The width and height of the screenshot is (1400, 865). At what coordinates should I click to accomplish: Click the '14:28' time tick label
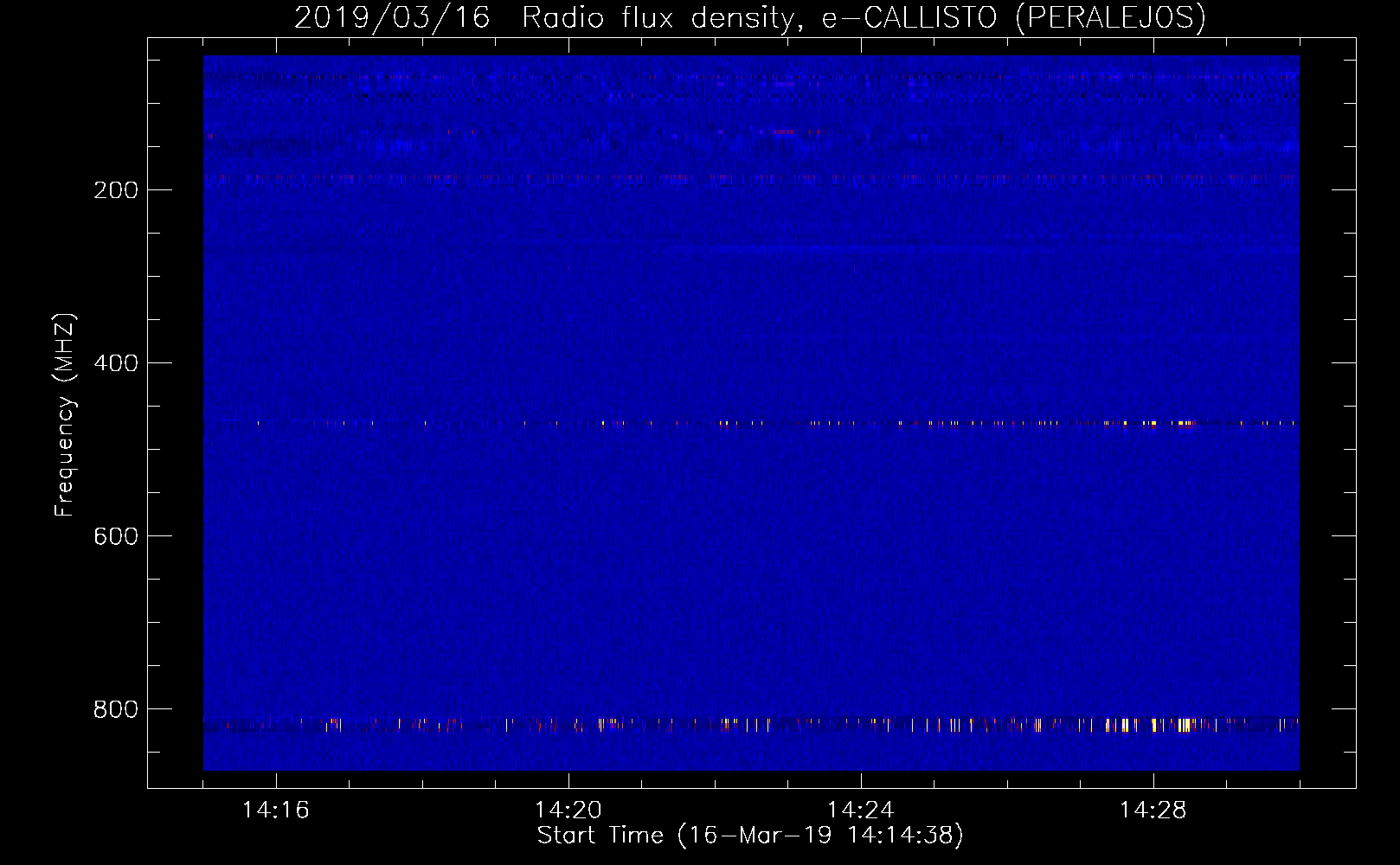click(x=1153, y=811)
